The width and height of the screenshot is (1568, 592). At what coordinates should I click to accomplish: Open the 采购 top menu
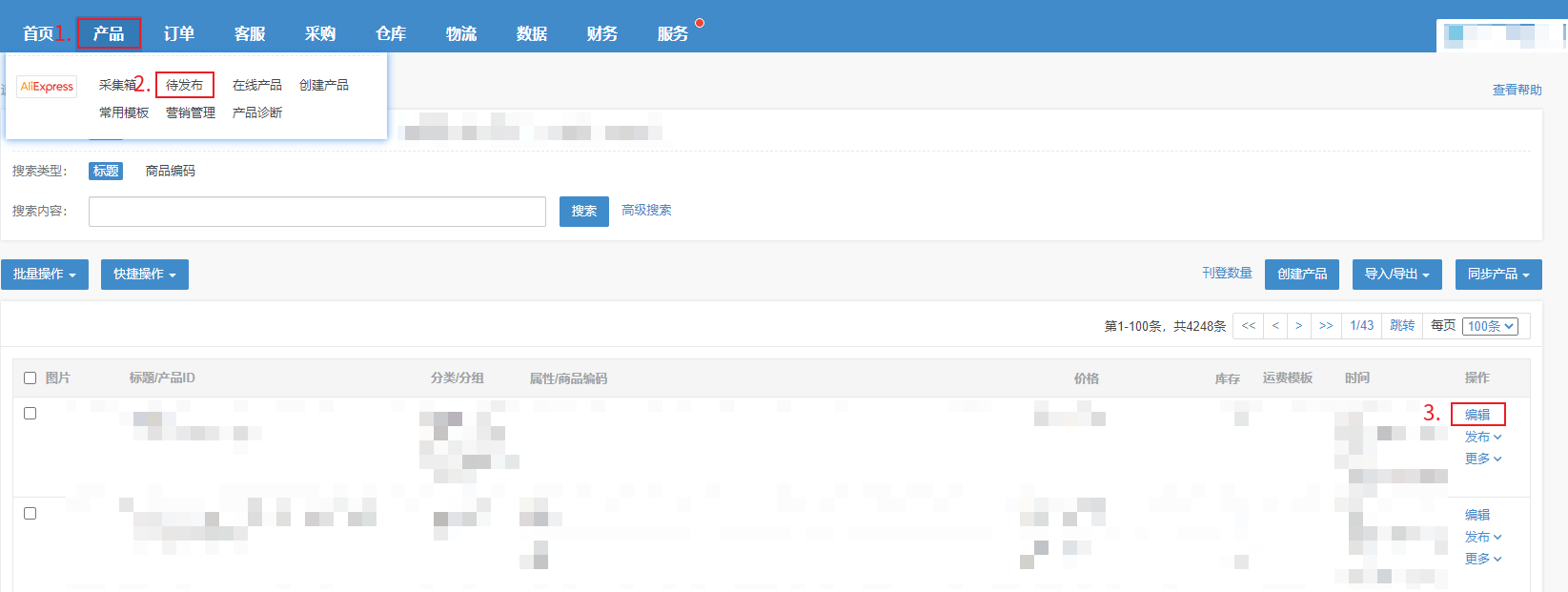pyautogui.click(x=320, y=33)
